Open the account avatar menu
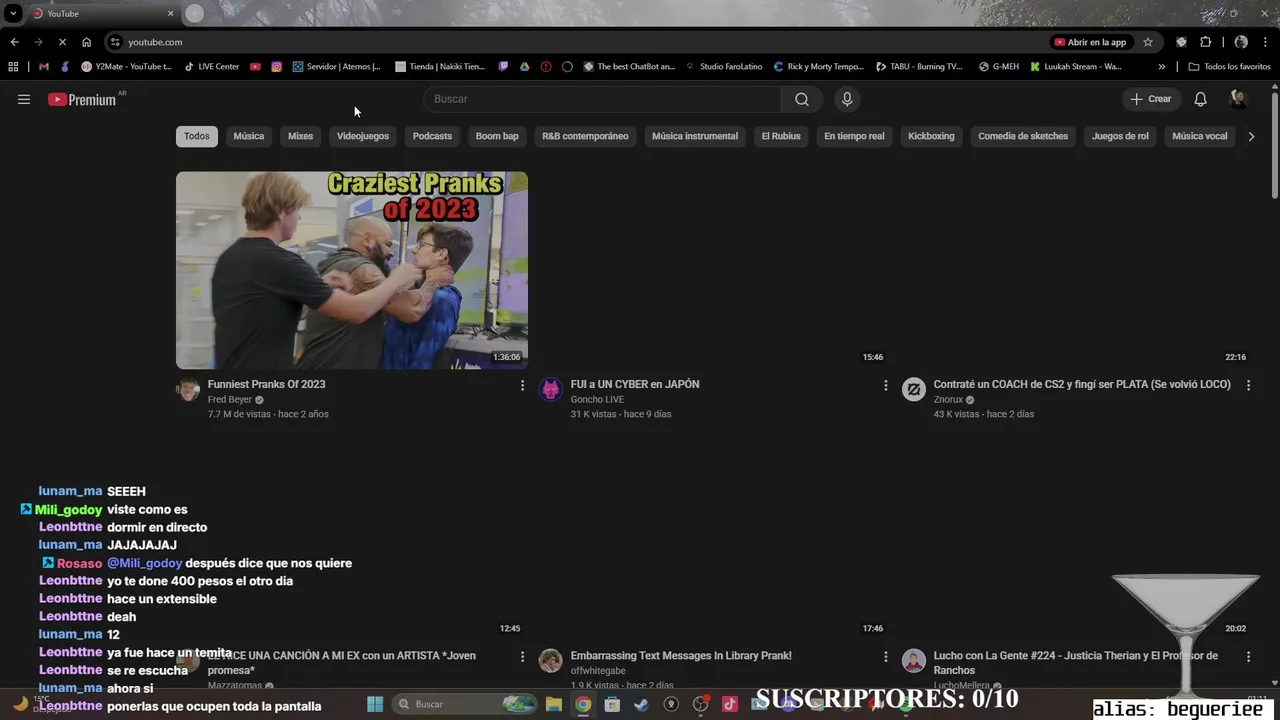Viewport: 1280px width, 720px height. tap(1238, 99)
